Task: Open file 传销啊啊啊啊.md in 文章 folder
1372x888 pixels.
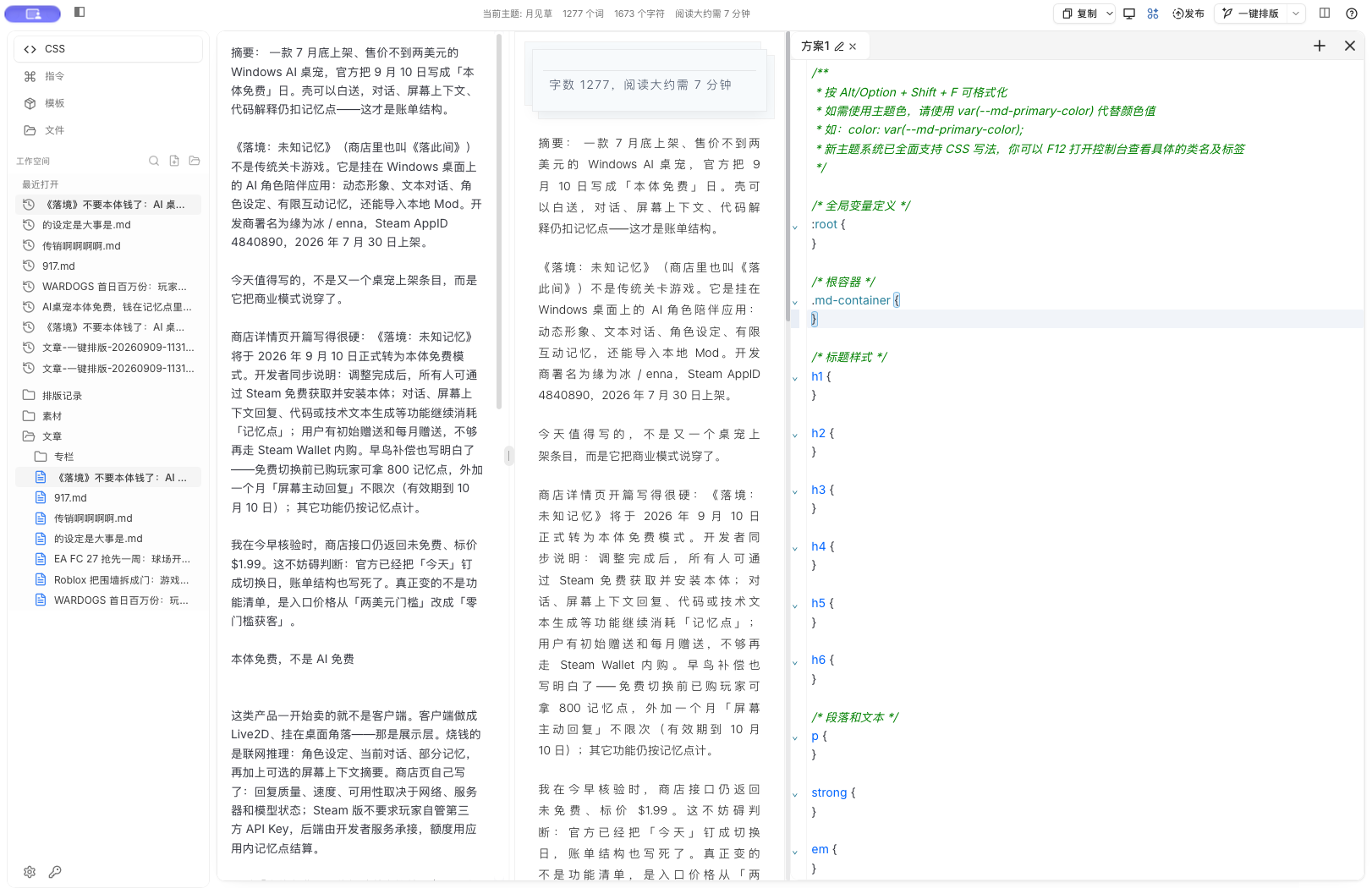Action: click(x=108, y=518)
